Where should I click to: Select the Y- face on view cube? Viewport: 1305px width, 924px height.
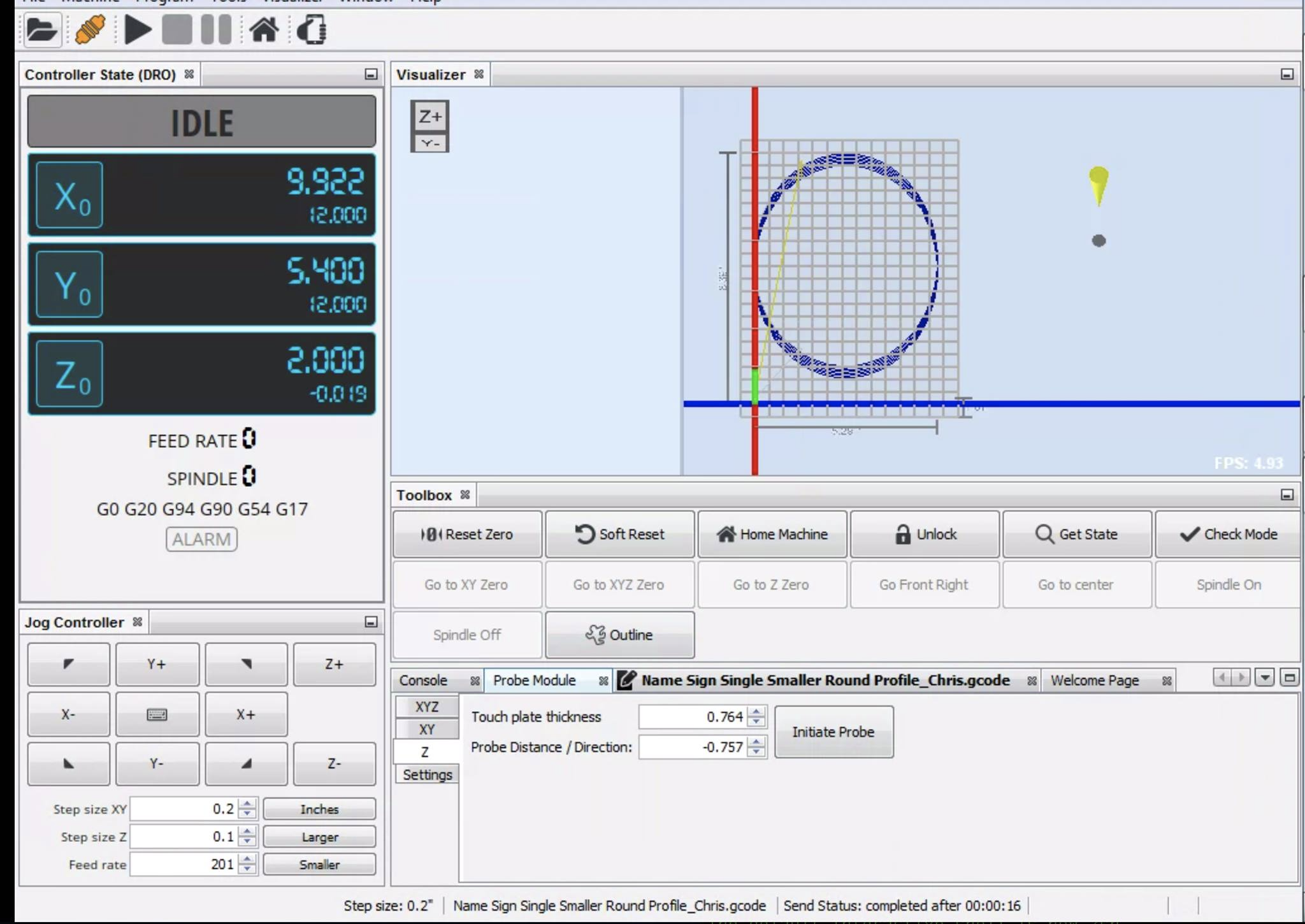(x=430, y=143)
